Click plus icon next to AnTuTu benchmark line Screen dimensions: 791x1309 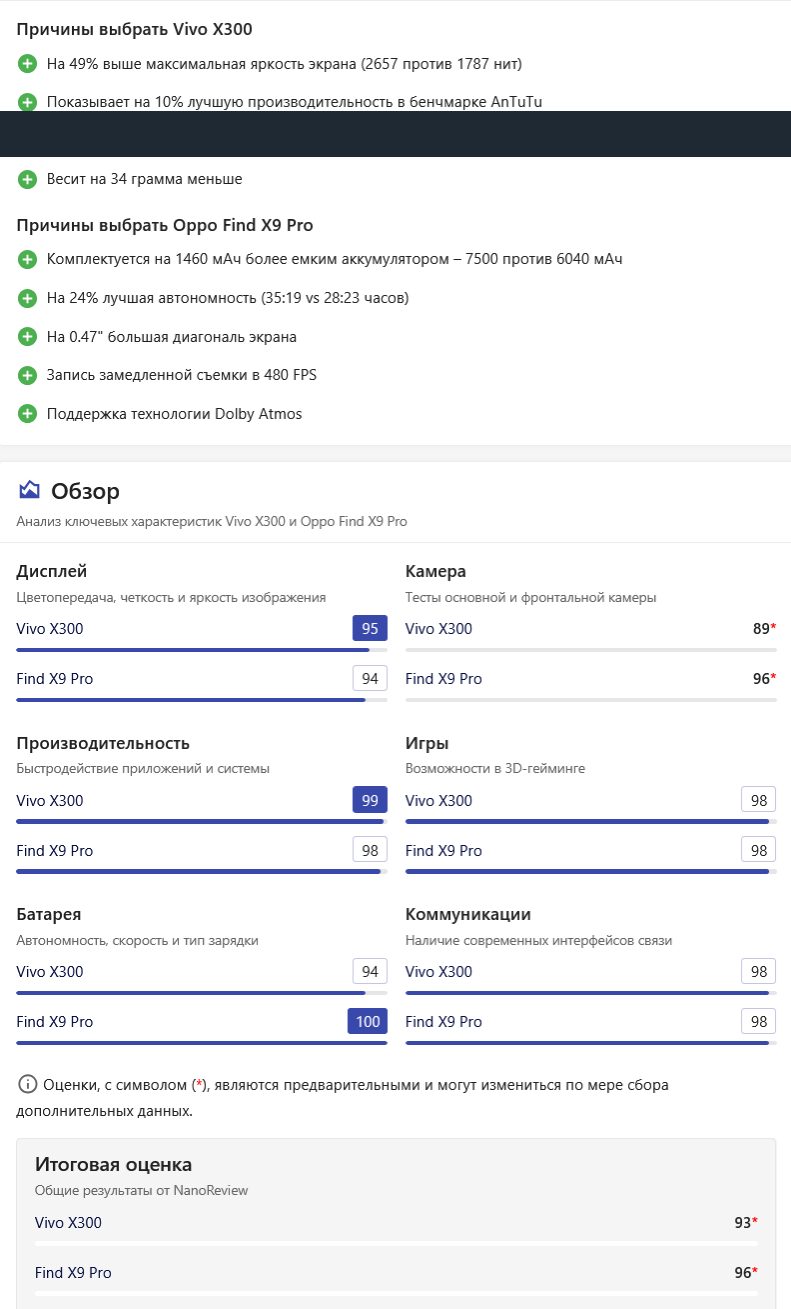click(x=27, y=101)
